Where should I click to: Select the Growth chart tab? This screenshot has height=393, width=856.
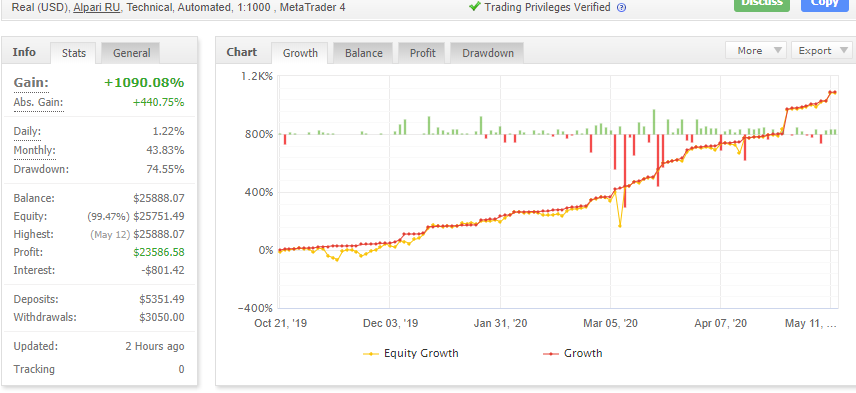coord(300,53)
